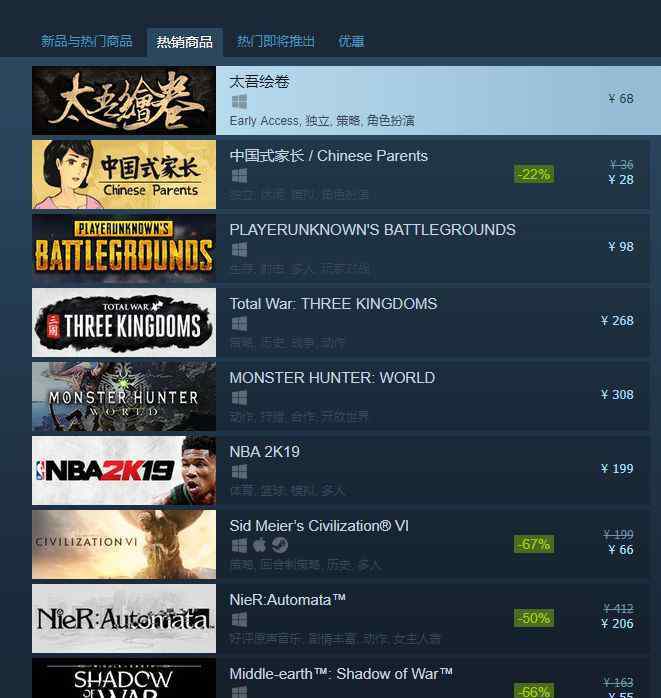Click the ¥ 308 price of Monster Hunter
The width and height of the screenshot is (661, 698).
[x=617, y=394]
